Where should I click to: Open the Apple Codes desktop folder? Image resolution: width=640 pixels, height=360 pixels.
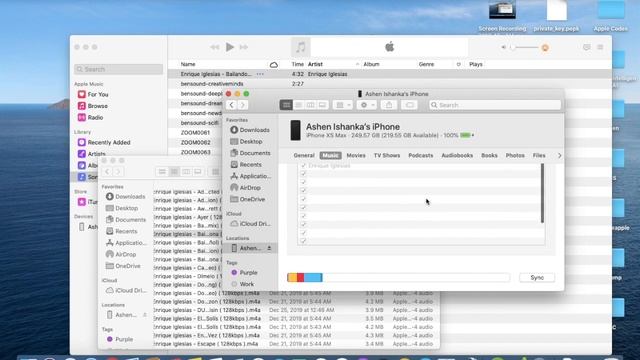click(611, 16)
